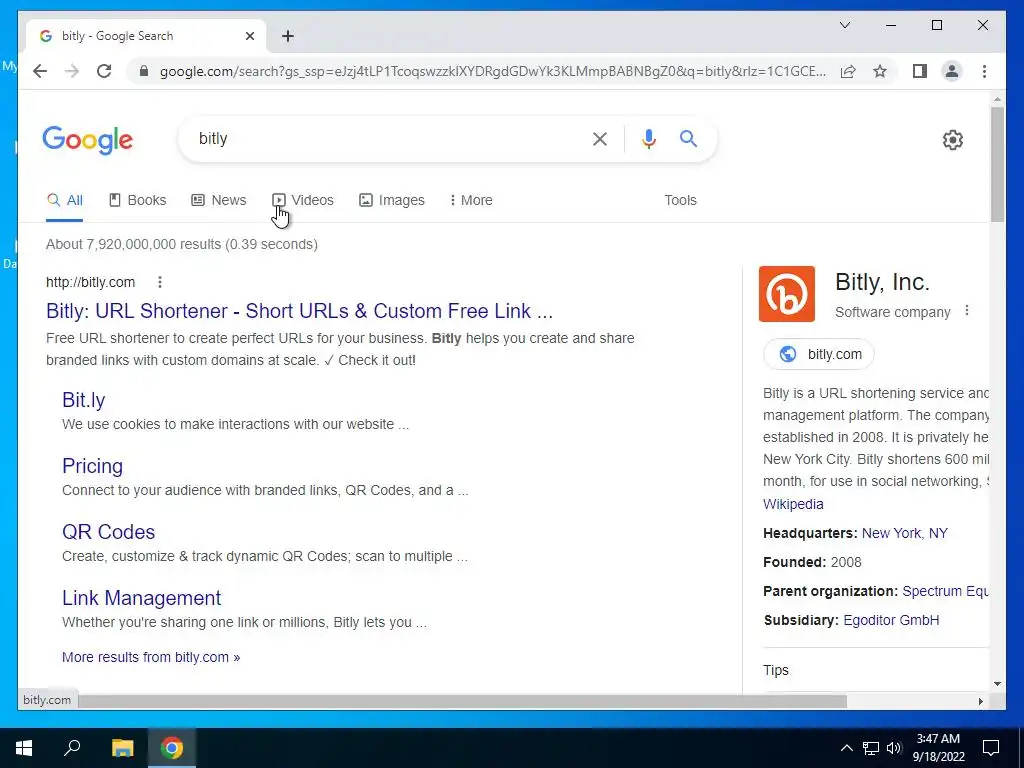Image resolution: width=1024 pixels, height=768 pixels.
Task: Open Windows taskbar search
Action: (x=72, y=747)
